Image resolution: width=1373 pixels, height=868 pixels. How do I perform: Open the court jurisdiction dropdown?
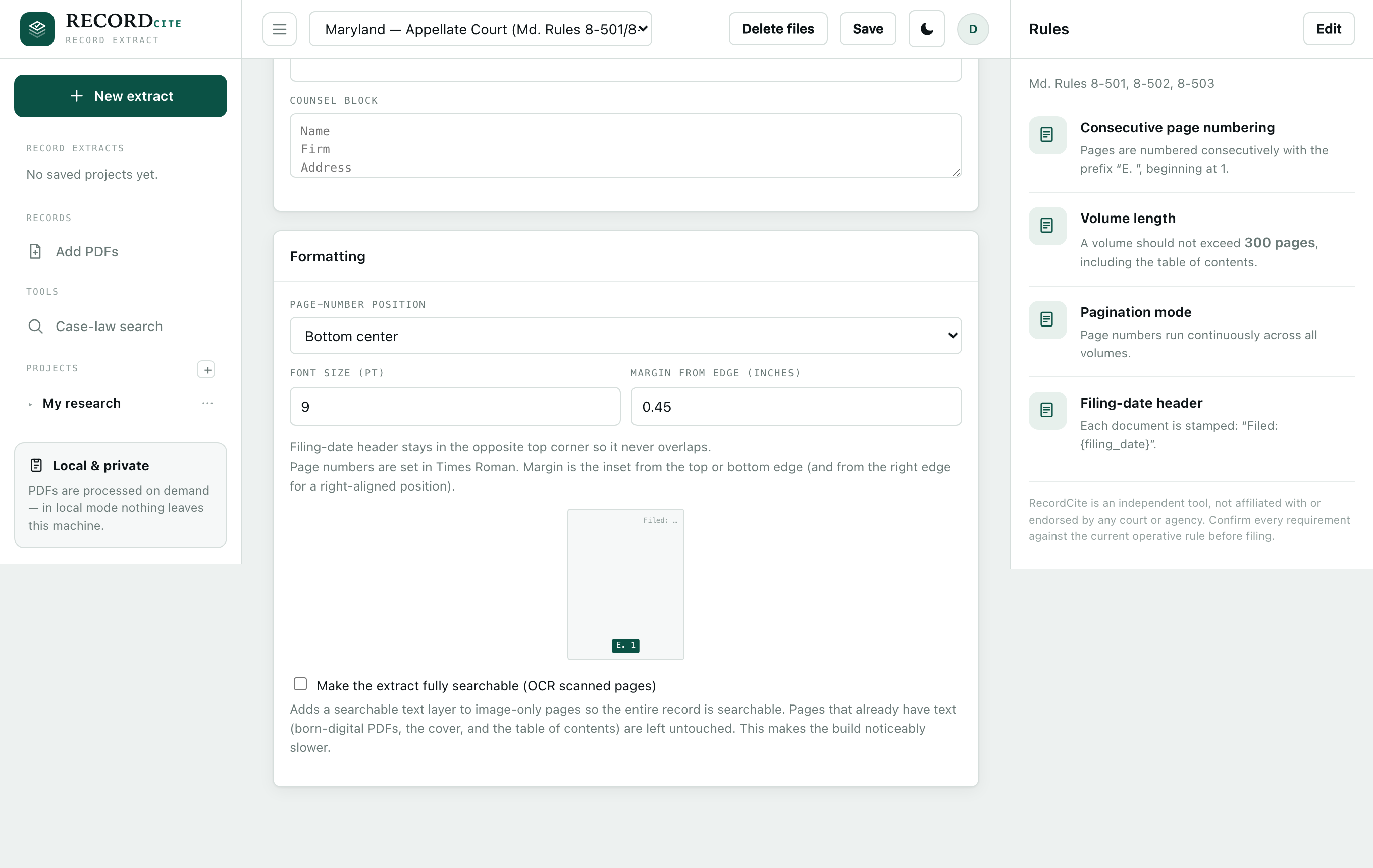tap(480, 29)
